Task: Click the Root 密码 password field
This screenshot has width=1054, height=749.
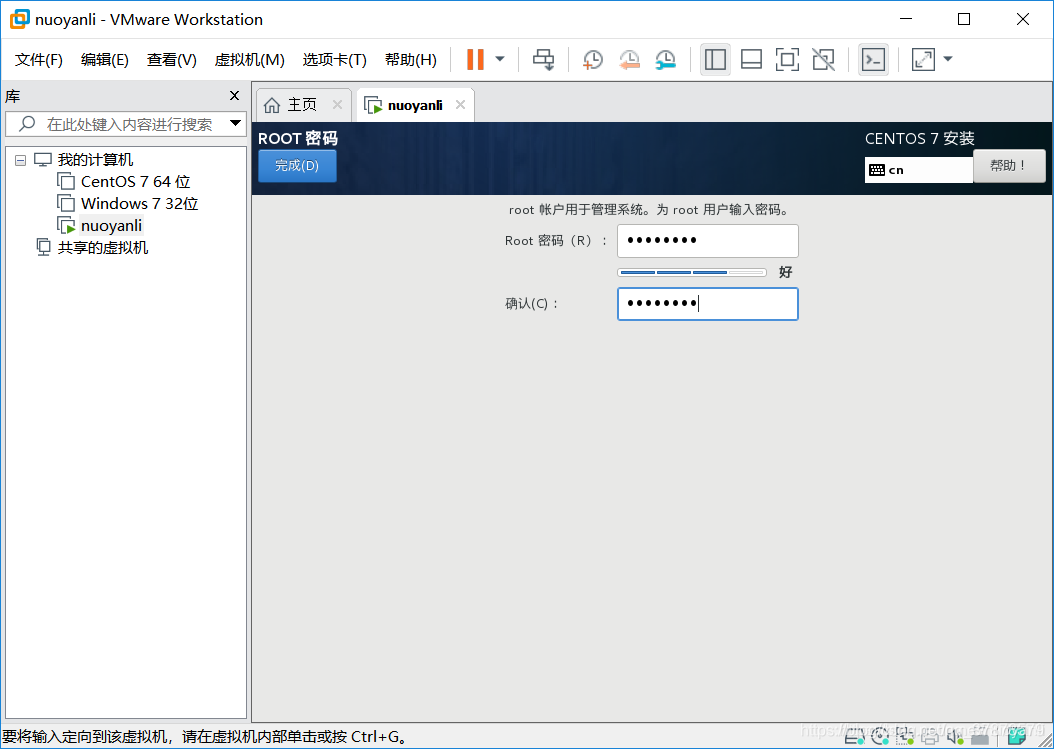Action: pyautogui.click(x=708, y=241)
